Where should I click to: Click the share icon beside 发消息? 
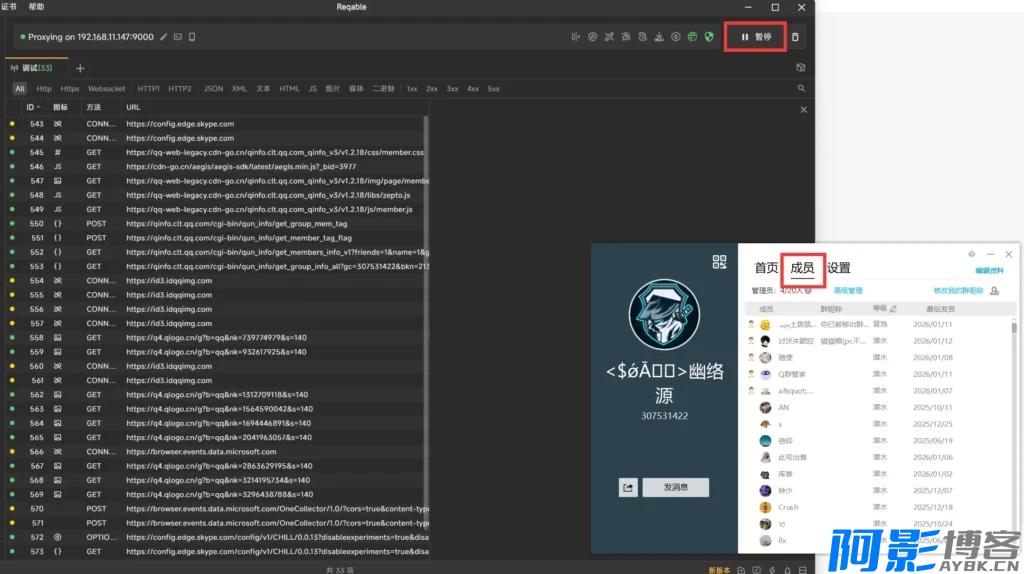tap(628, 487)
